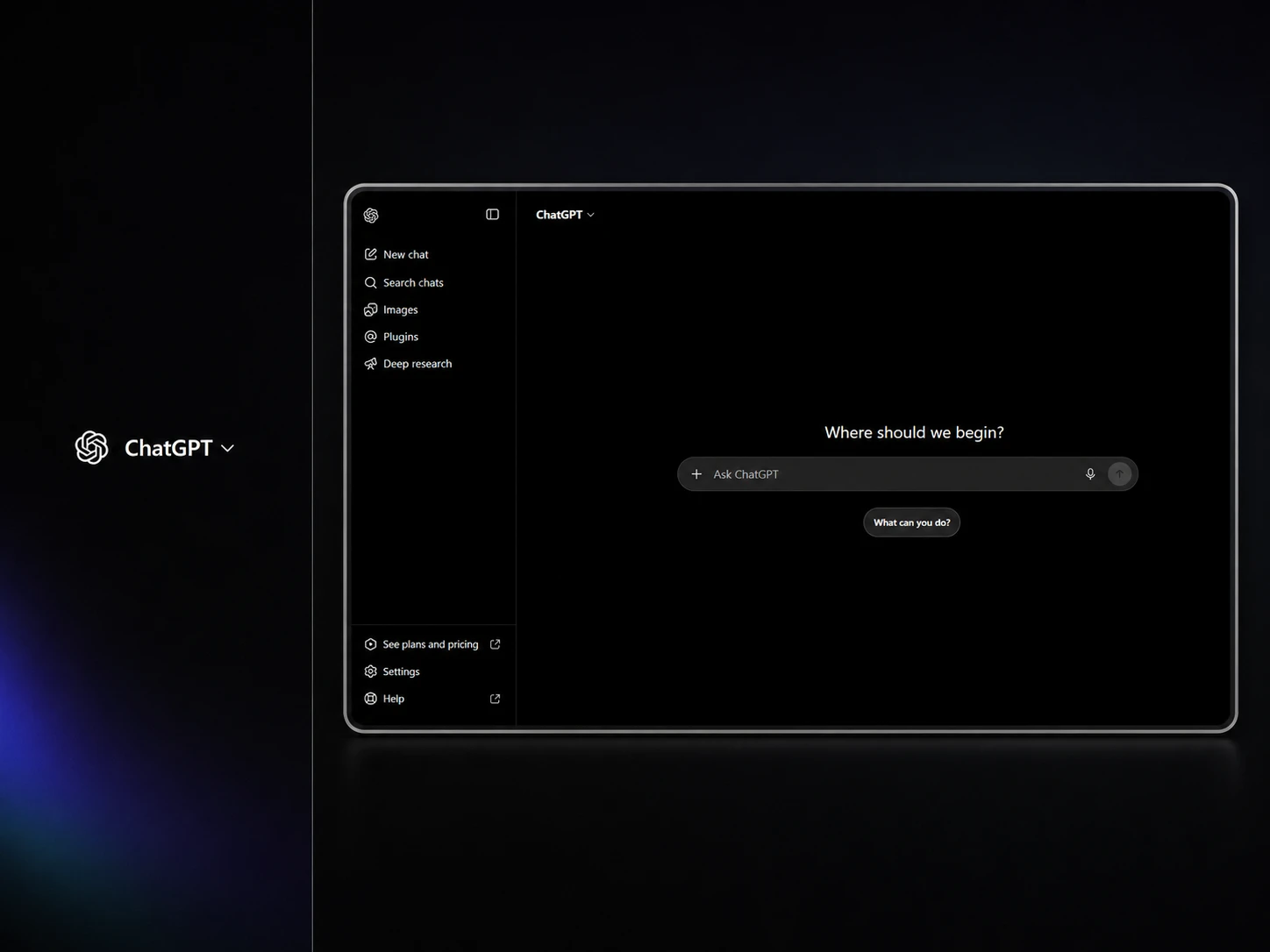The image size is (1270, 952).
Task: Open See plans and pricing link
Action: (x=431, y=644)
